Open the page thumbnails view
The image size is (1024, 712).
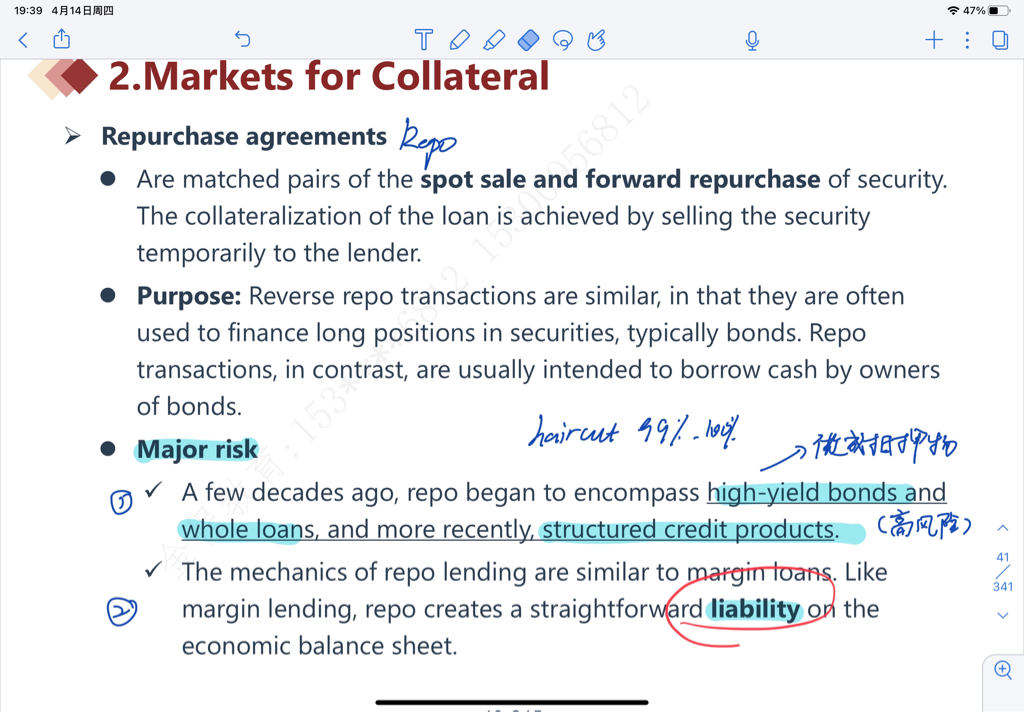[1000, 40]
